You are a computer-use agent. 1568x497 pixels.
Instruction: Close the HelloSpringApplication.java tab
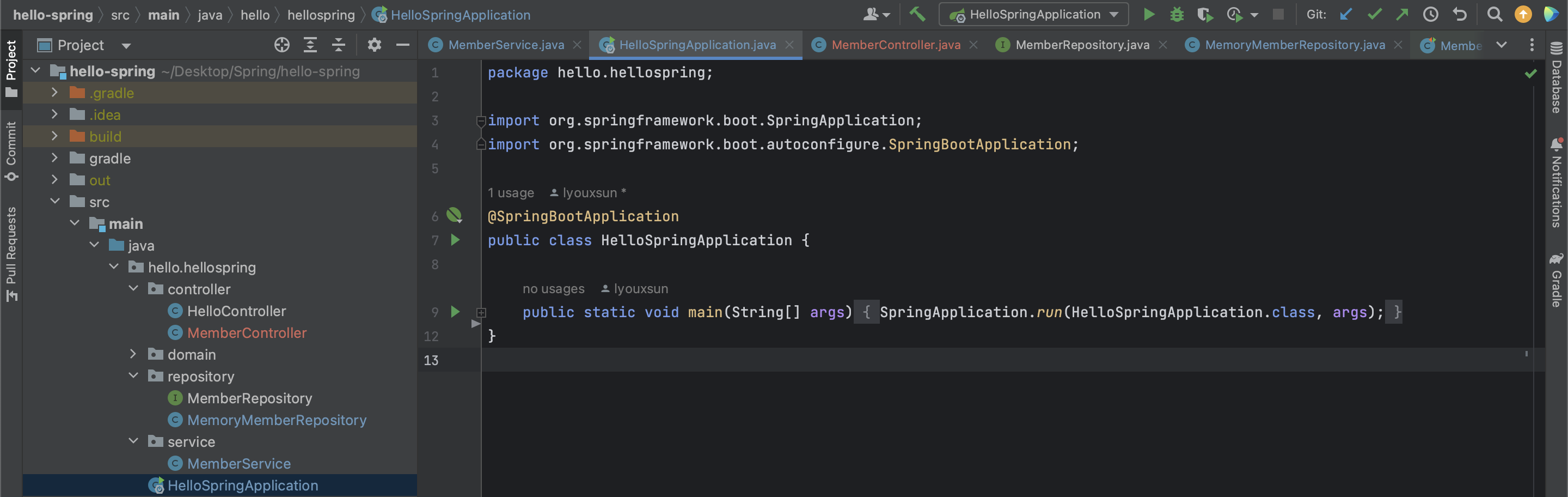pos(789,45)
